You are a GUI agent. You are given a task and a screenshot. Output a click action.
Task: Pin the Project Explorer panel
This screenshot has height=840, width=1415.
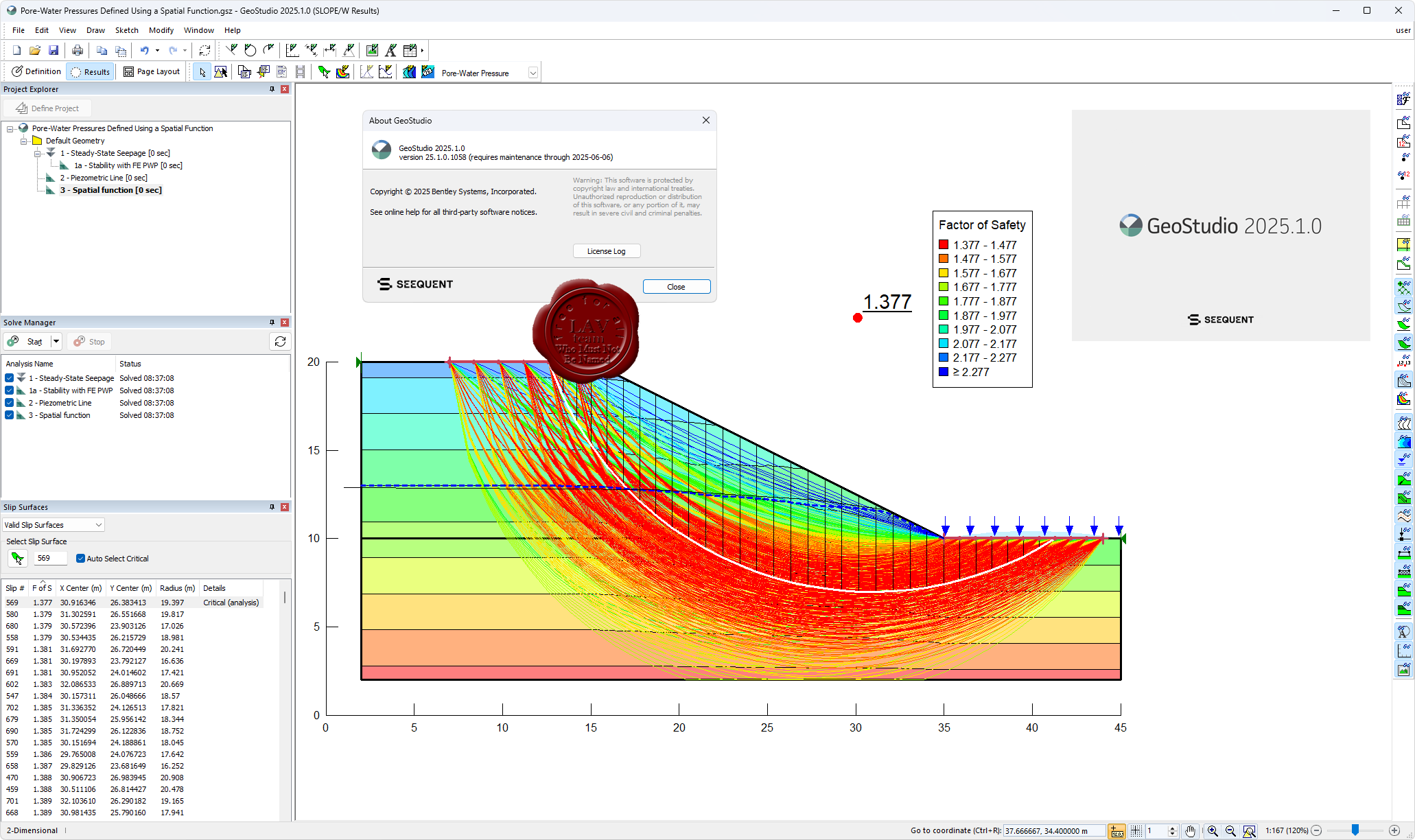(272, 89)
